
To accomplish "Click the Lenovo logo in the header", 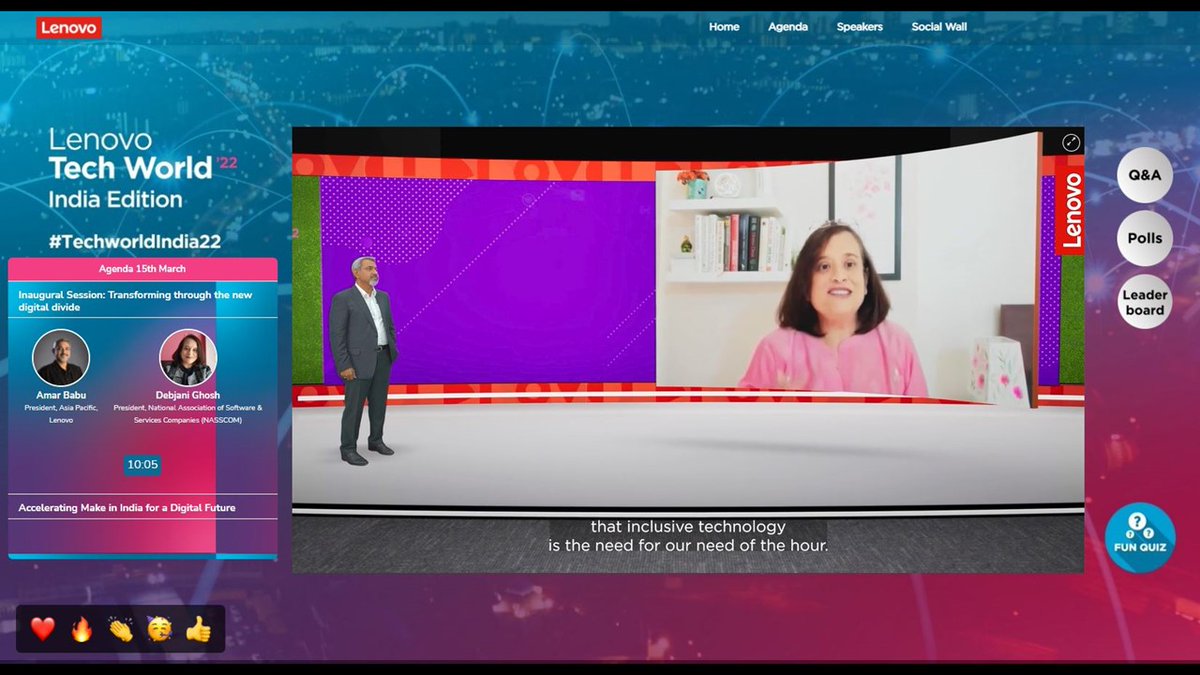I will coord(69,28).
